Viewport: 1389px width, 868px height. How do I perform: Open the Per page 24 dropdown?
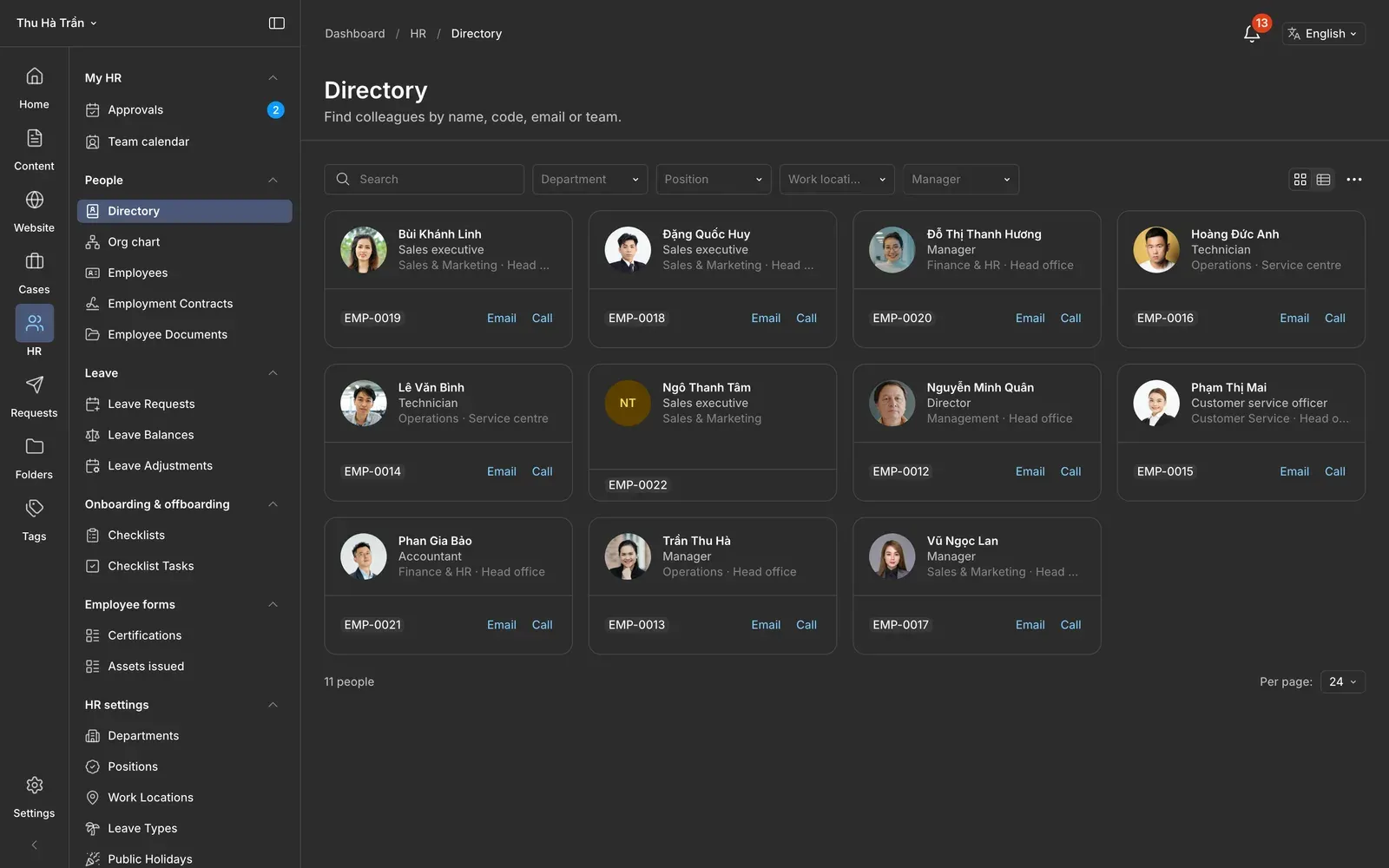click(1343, 682)
